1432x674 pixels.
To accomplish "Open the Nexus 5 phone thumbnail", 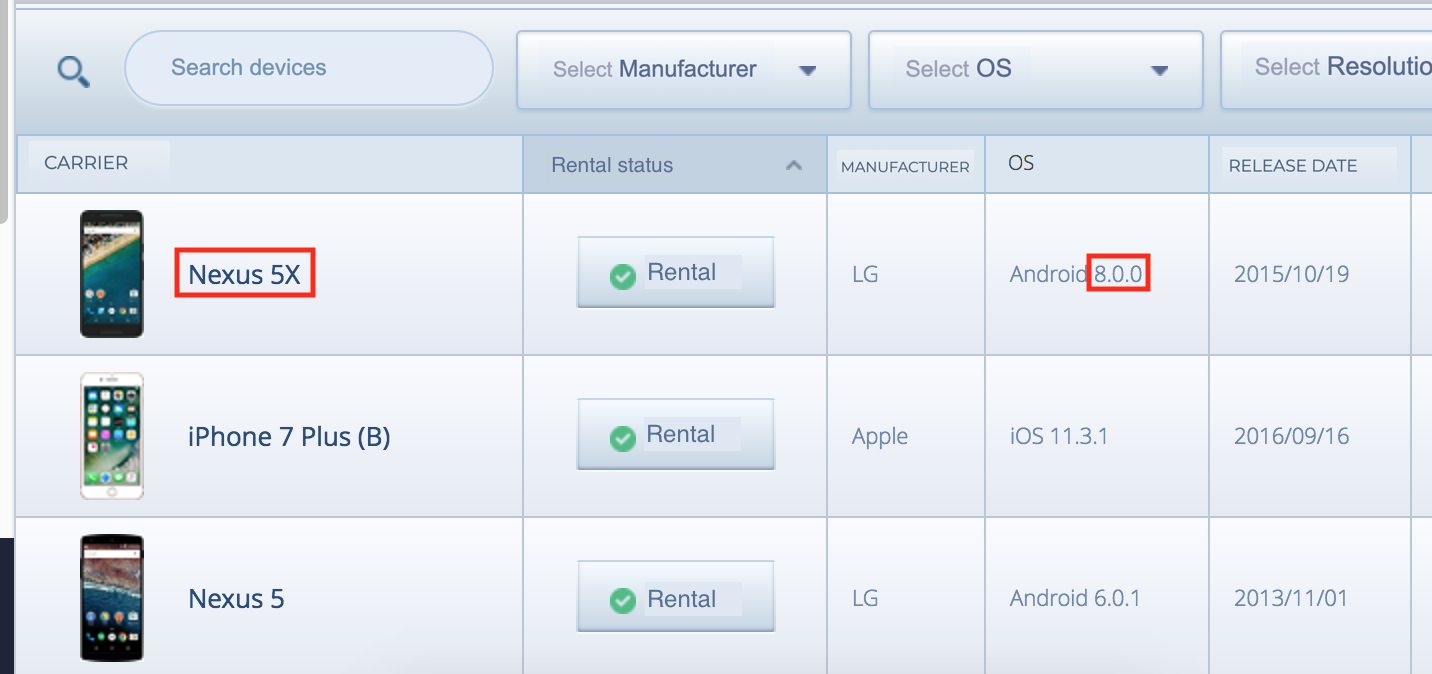I will coord(112,599).
